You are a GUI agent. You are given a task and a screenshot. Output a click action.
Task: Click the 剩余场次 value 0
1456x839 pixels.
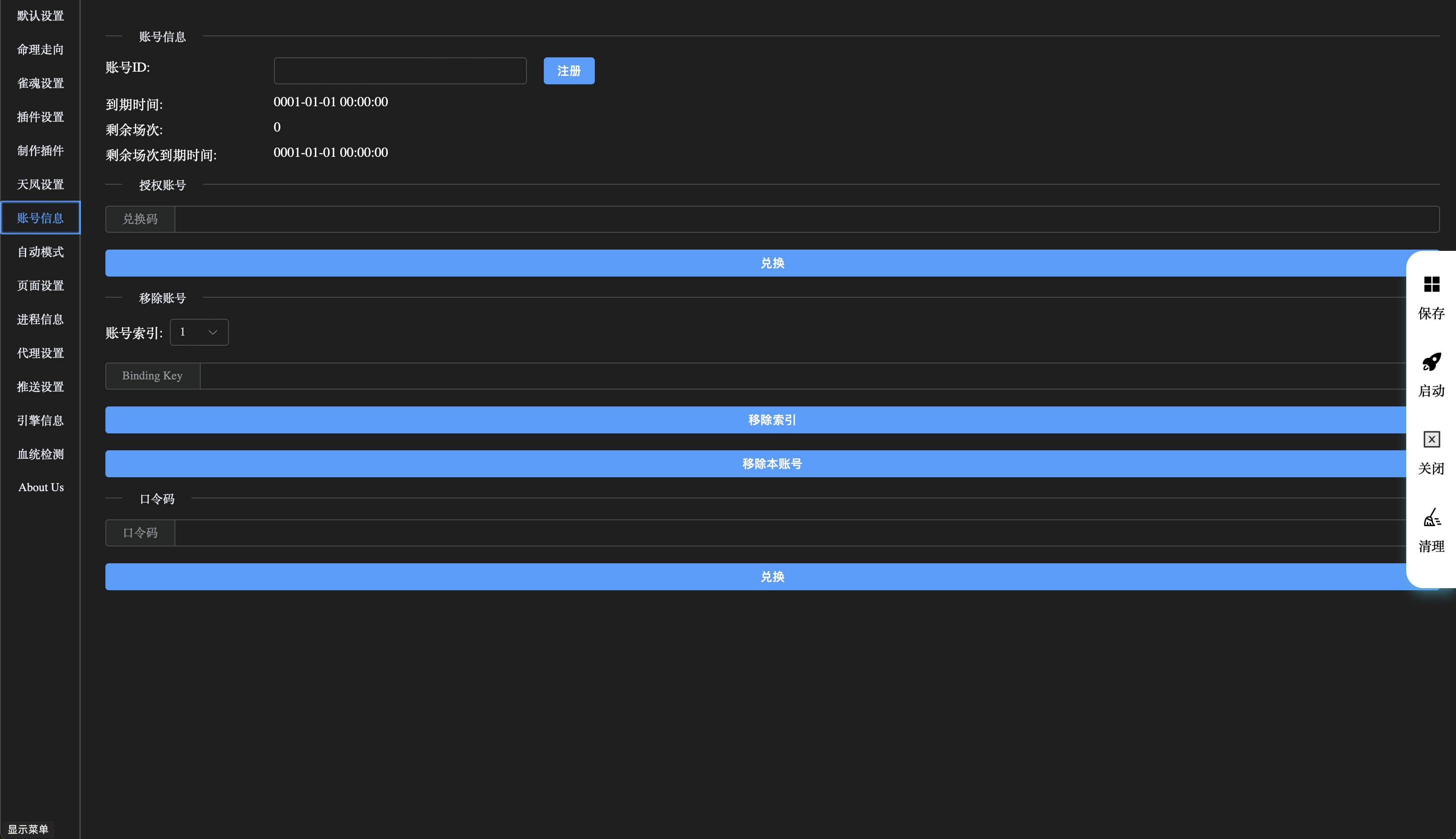click(x=277, y=127)
